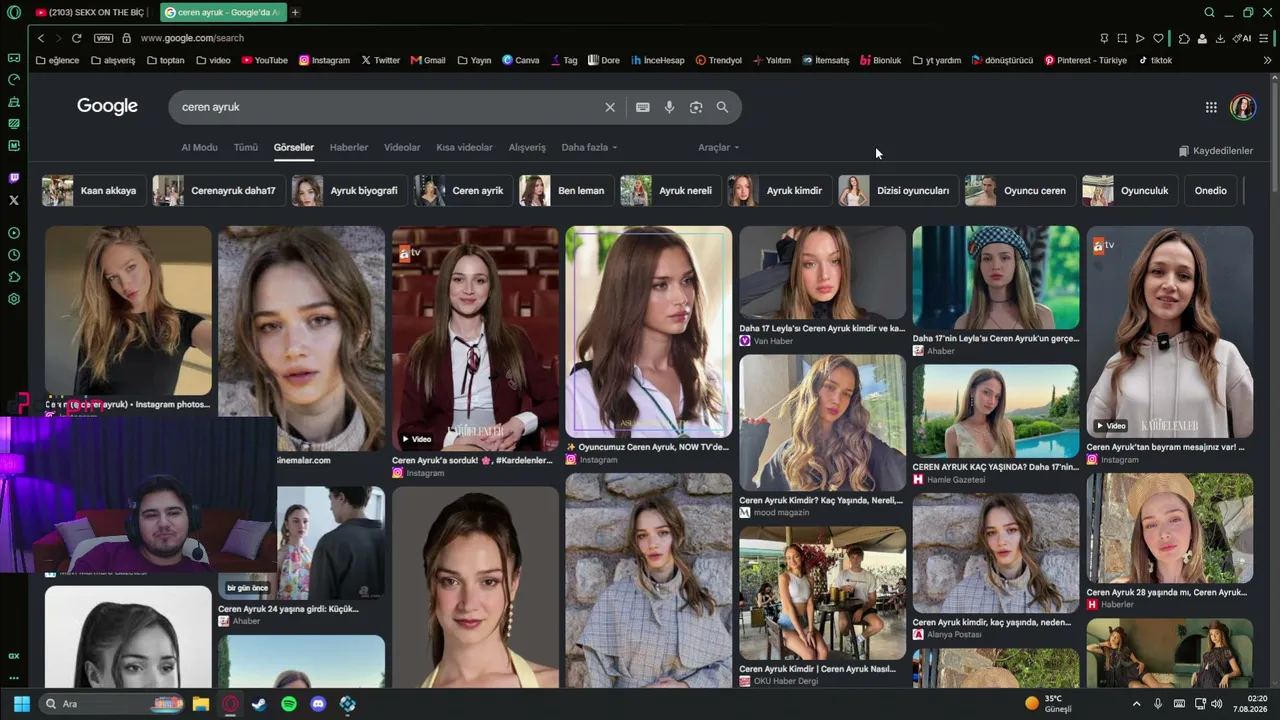Select the Onedio suggestion chip
Viewport: 1280px width, 720px height.
[x=1211, y=190]
